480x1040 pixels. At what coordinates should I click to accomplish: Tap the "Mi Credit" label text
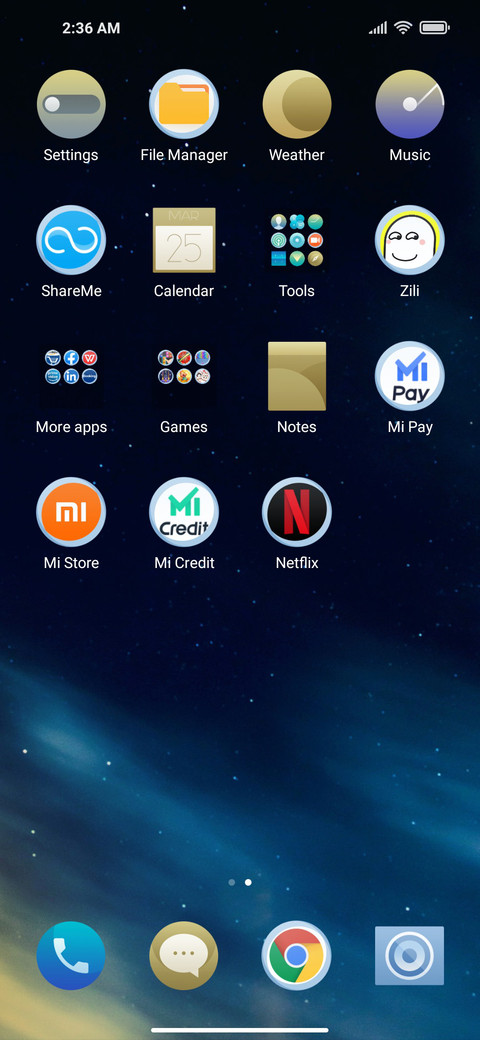184,563
